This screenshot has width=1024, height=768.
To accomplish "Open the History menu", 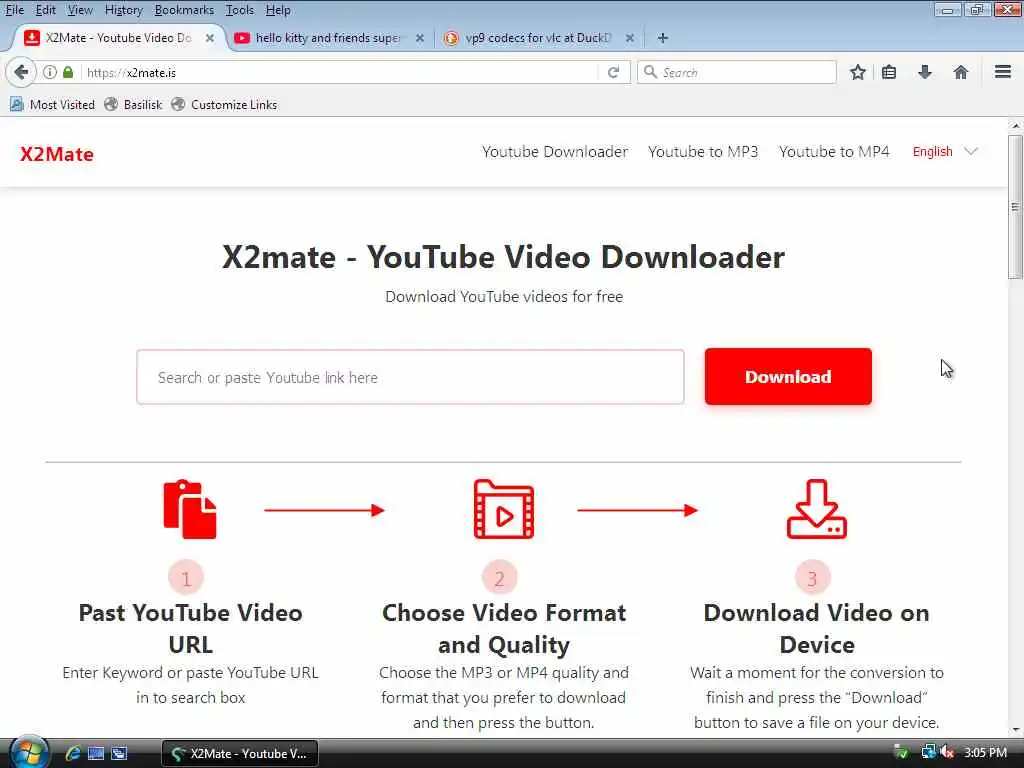I will click(x=123, y=10).
